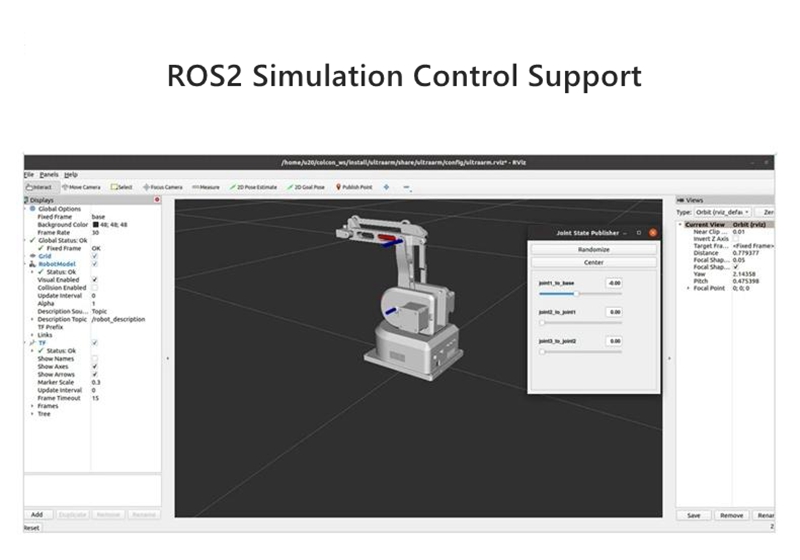Image resolution: width=800 pixels, height=560 pixels.
Task: Activate the Publish Point tool
Action: 354,187
